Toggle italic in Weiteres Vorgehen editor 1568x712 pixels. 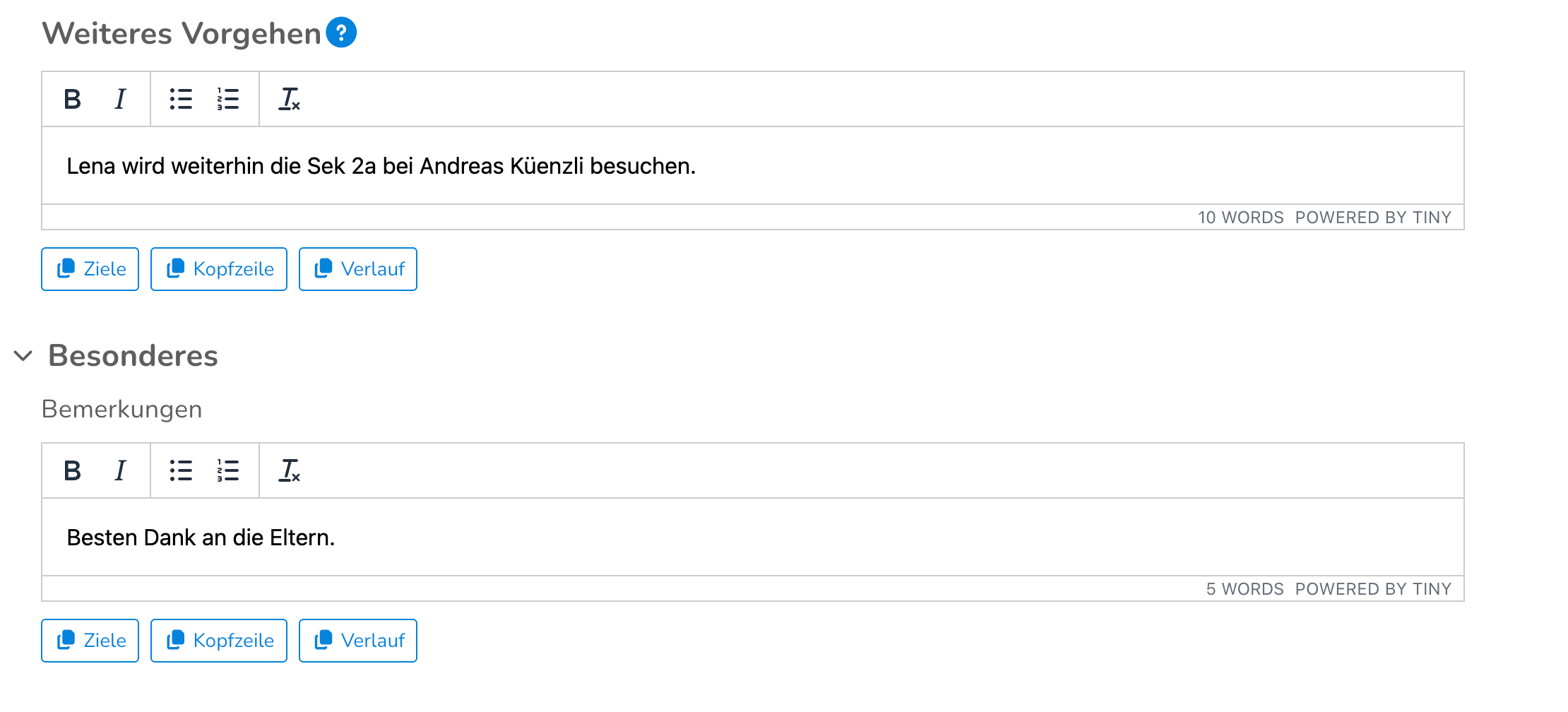click(120, 100)
